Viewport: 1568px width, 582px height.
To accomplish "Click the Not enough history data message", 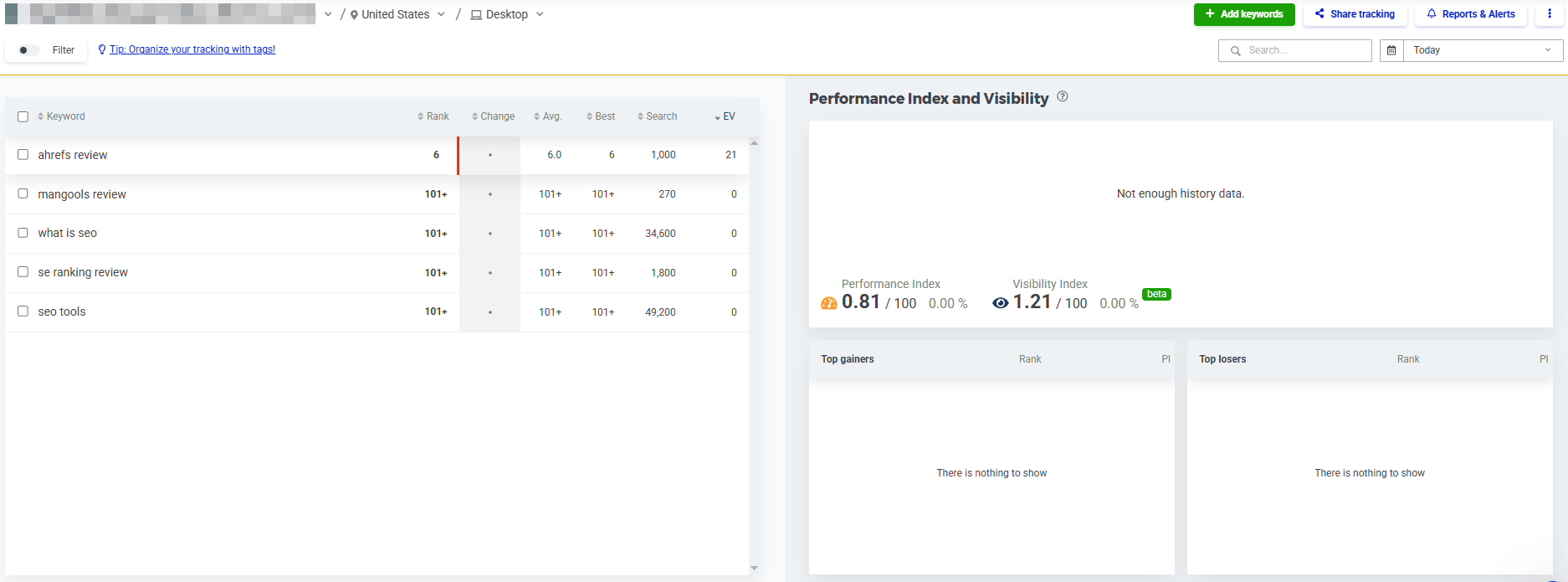I will pyautogui.click(x=1181, y=193).
